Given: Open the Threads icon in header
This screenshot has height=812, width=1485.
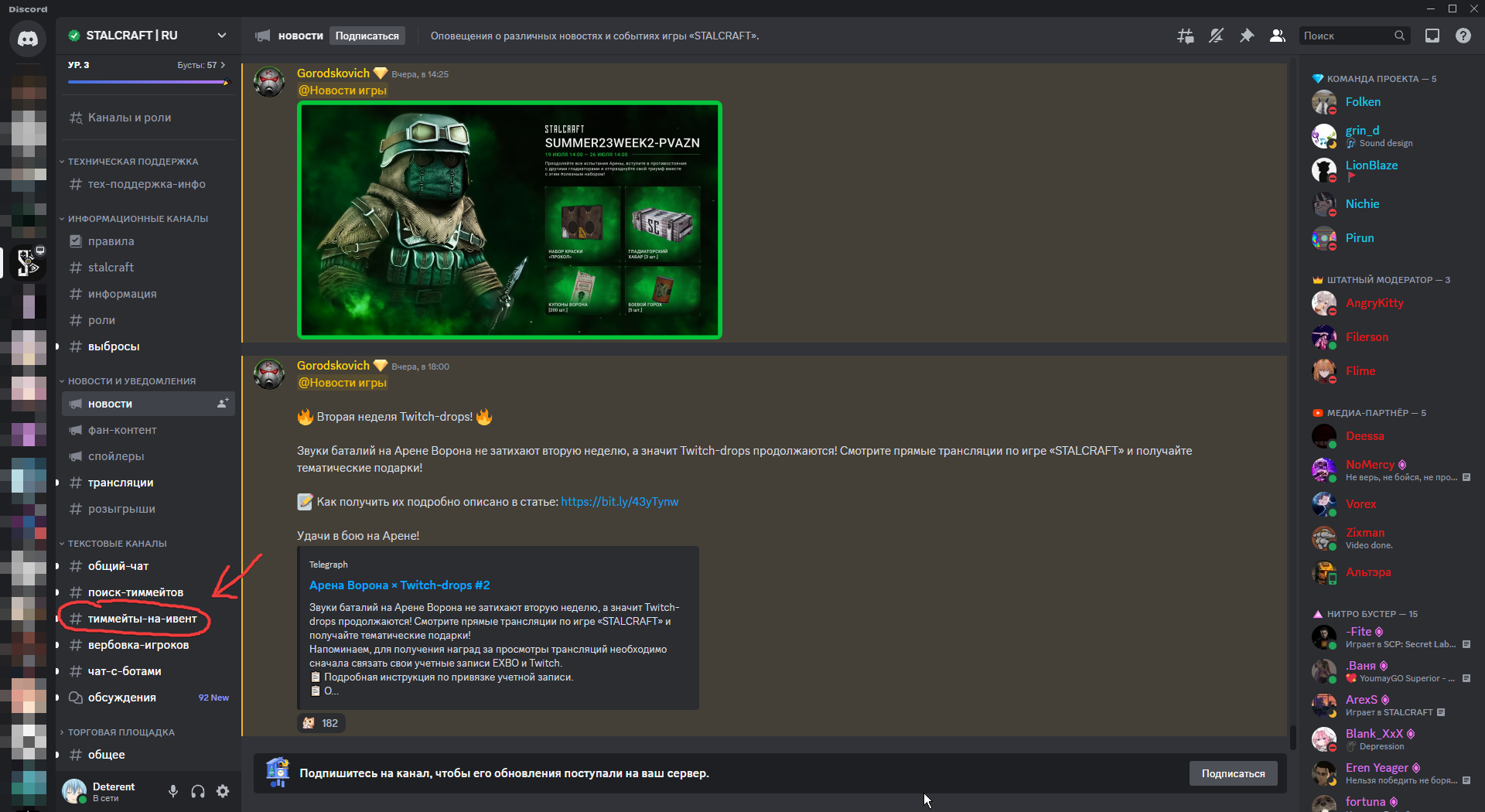Looking at the screenshot, I should [1186, 36].
